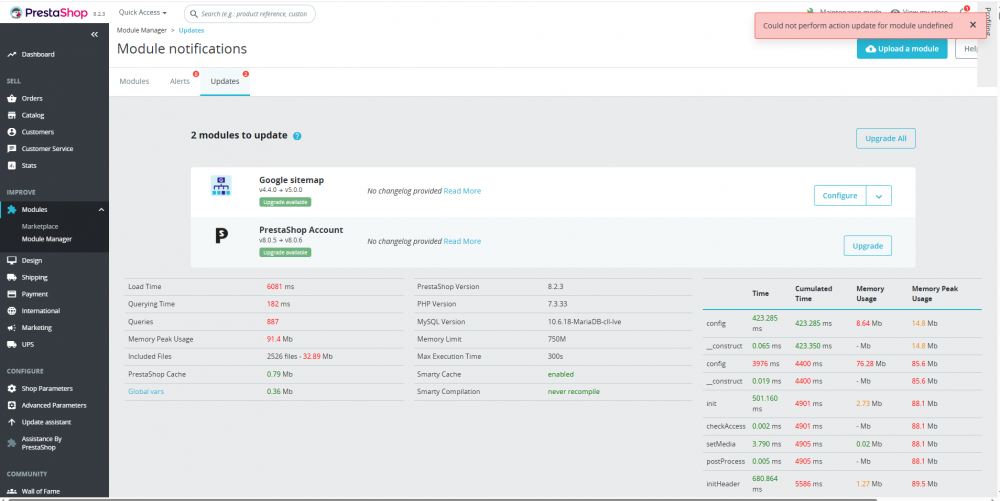Open the Quick Access dropdown
Image resolution: width=1000 pixels, height=501 pixels.
coord(142,12)
